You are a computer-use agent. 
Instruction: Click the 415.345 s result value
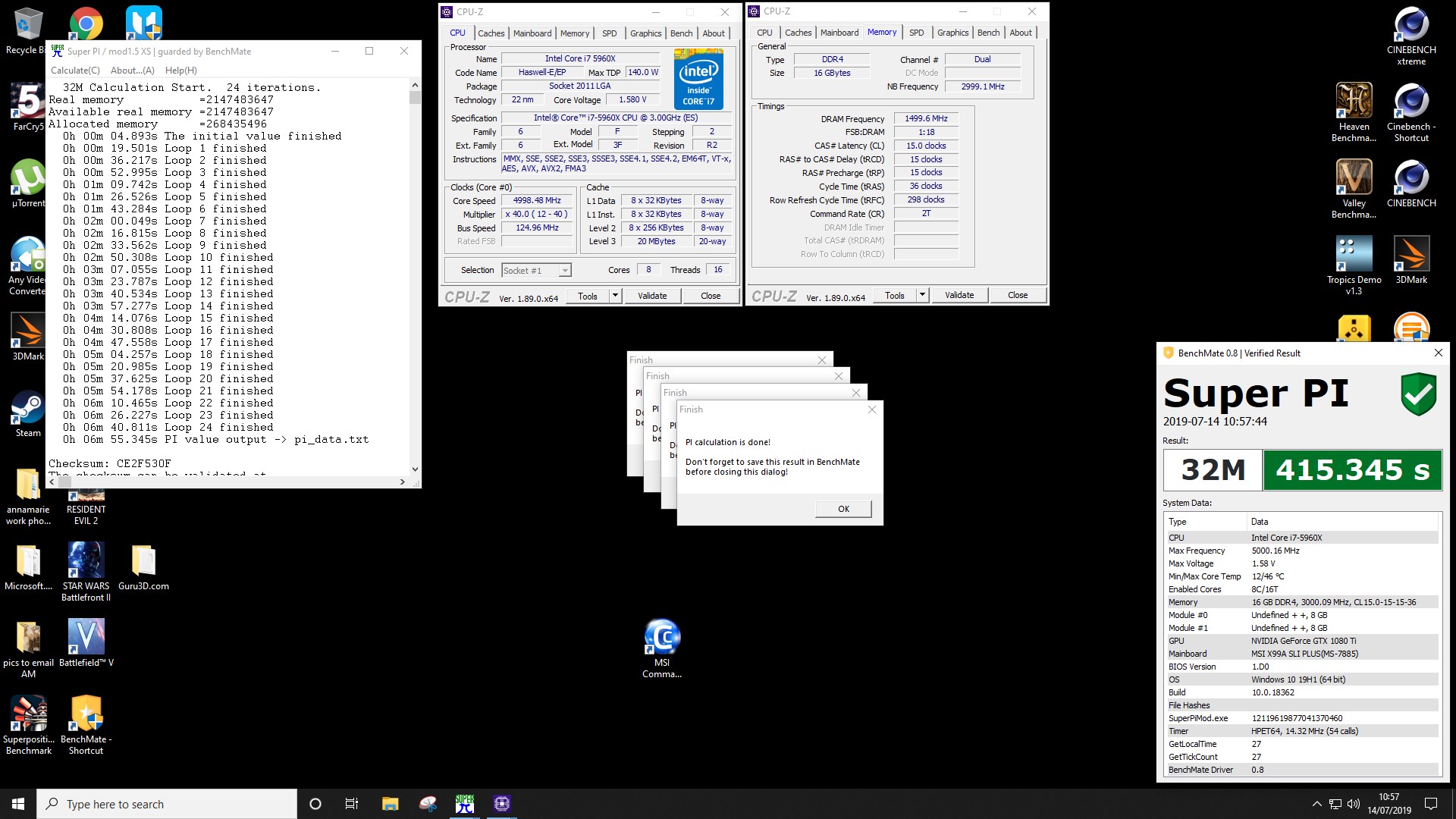(1352, 470)
